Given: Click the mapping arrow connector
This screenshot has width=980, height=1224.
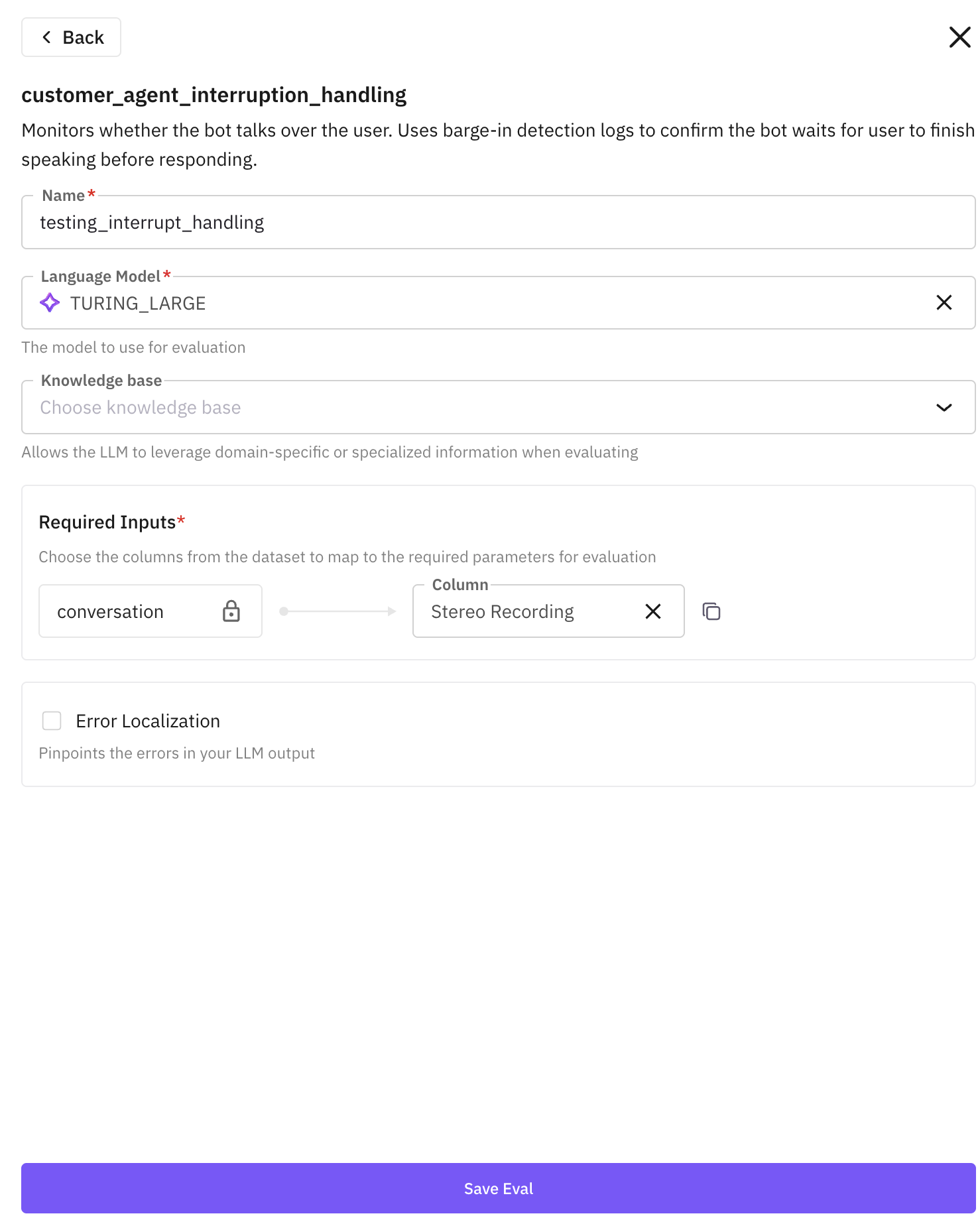Looking at the screenshot, I should 337,611.
